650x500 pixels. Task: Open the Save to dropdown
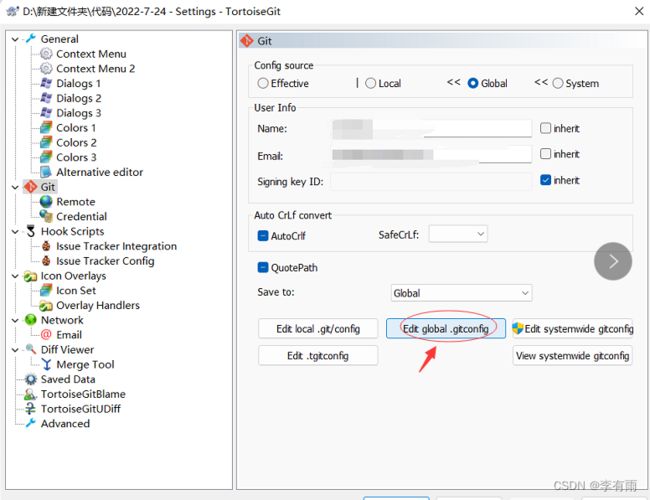point(461,293)
